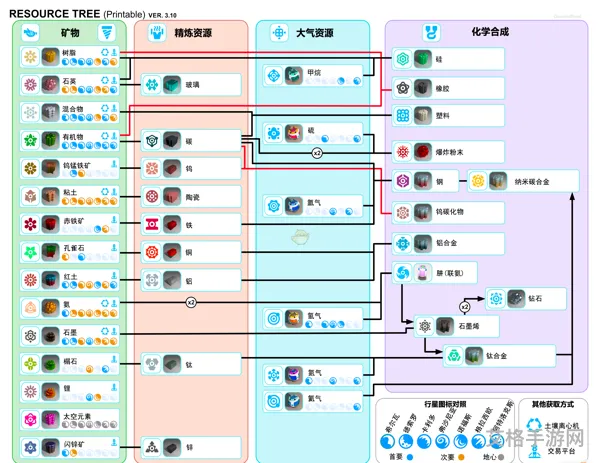Viewport: 600px width, 463px height.
Task: Click the 纳米碳合金 symbol icon
Action: (478, 181)
